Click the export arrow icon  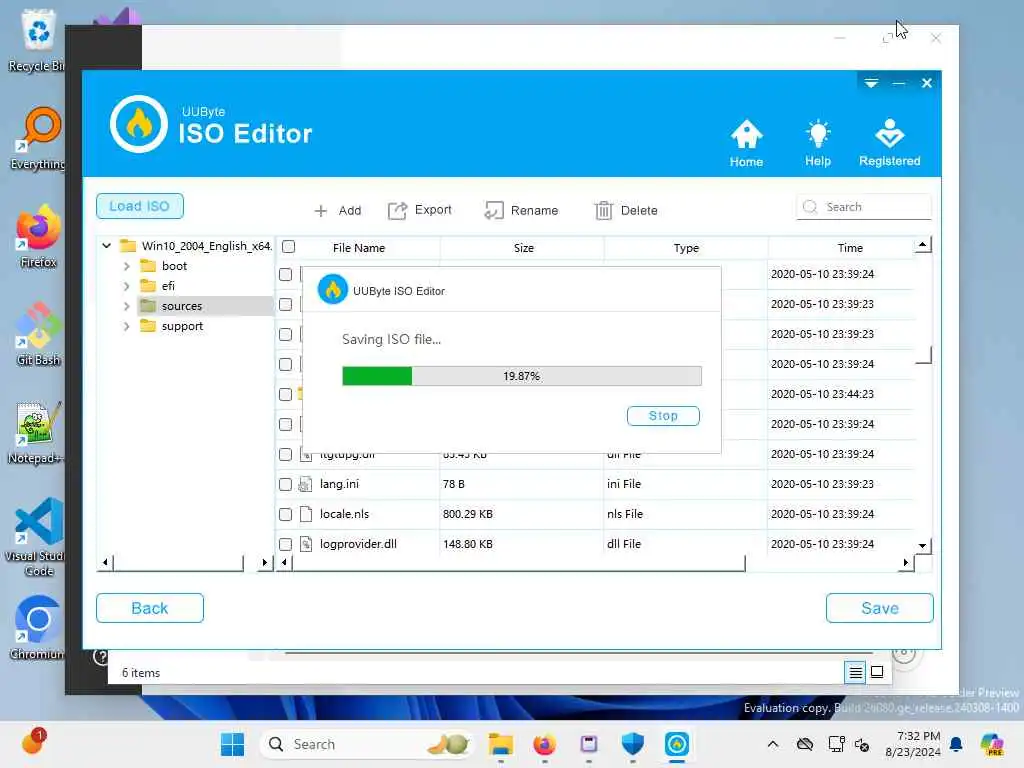pyautogui.click(x=397, y=210)
